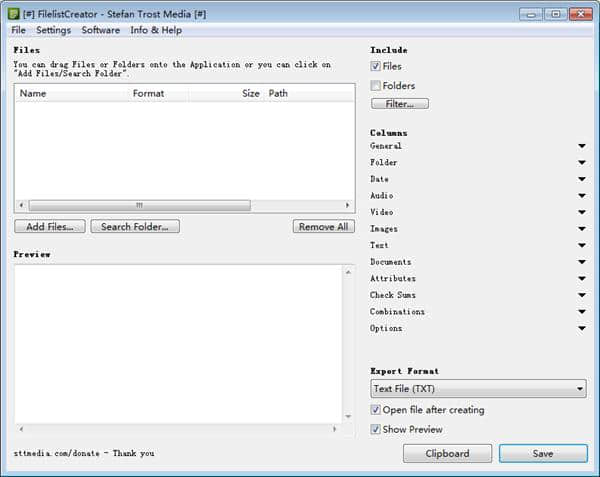Click the FilelistCreator app icon in title bar
600x477 pixels.
(x=14, y=14)
